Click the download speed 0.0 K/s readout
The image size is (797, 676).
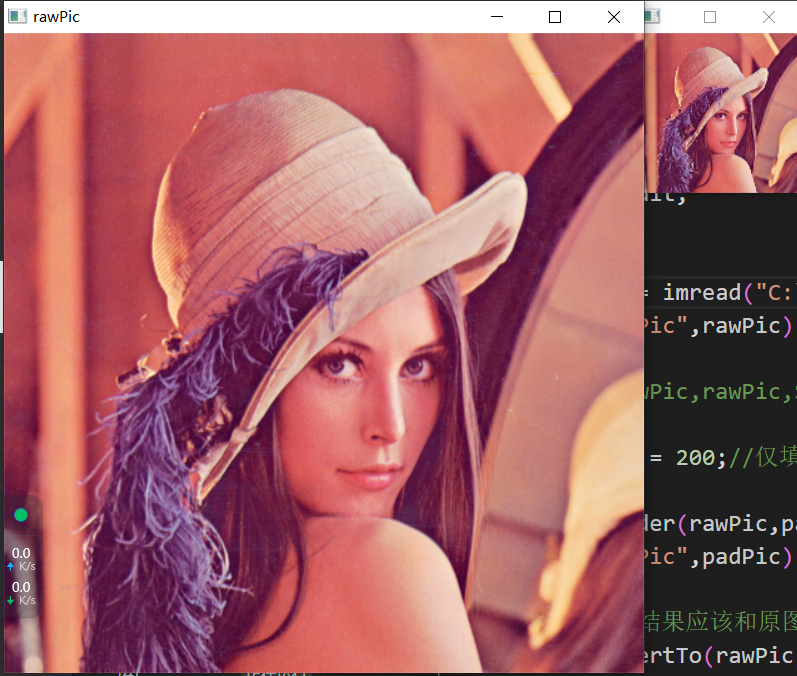click(21, 593)
